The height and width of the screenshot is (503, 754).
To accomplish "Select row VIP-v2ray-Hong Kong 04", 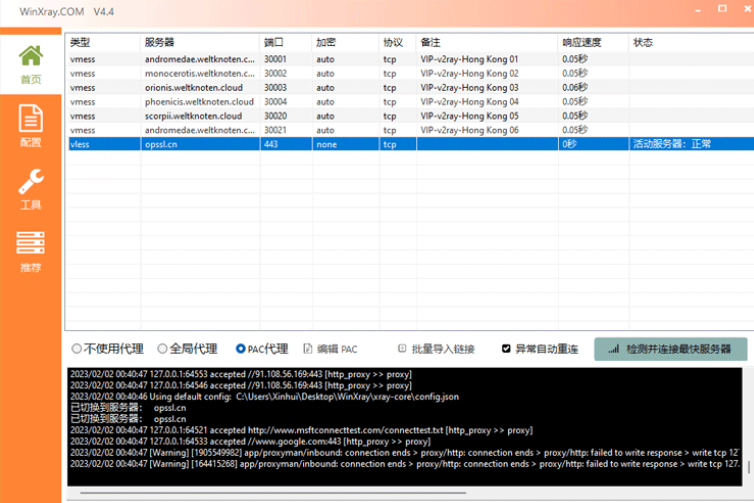I will click(410, 102).
